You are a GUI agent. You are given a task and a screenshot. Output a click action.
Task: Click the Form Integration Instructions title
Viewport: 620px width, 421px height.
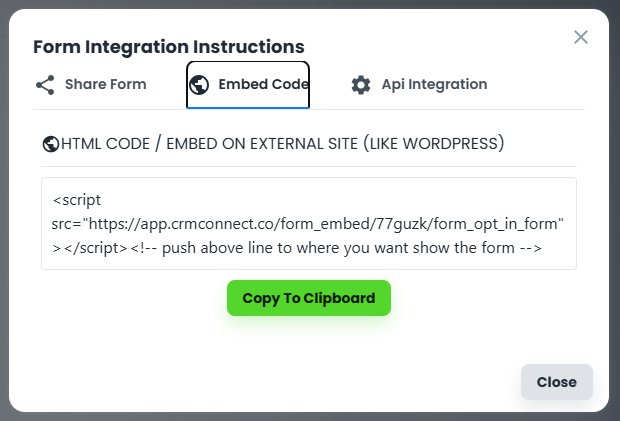click(x=169, y=47)
